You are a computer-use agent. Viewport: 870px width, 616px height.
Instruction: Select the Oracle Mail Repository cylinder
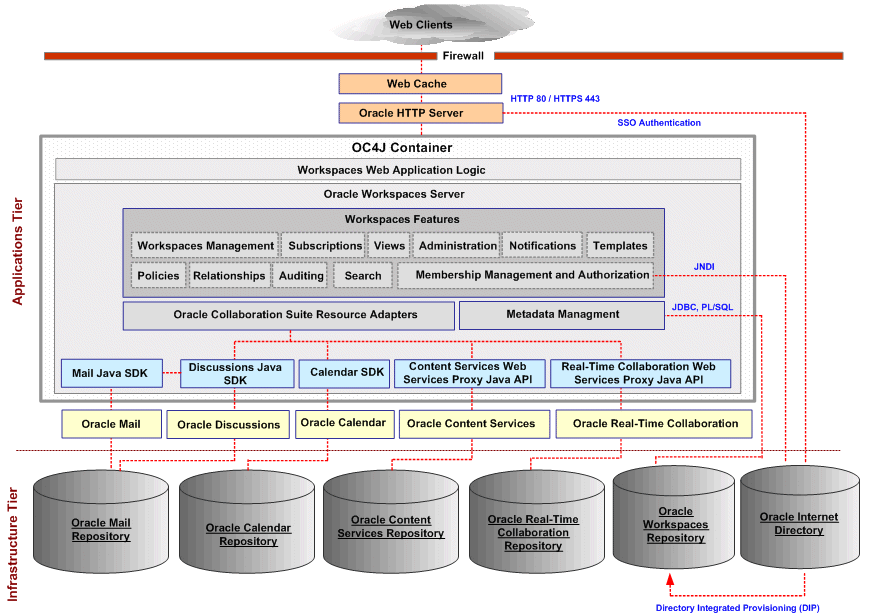pyautogui.click(x=100, y=525)
